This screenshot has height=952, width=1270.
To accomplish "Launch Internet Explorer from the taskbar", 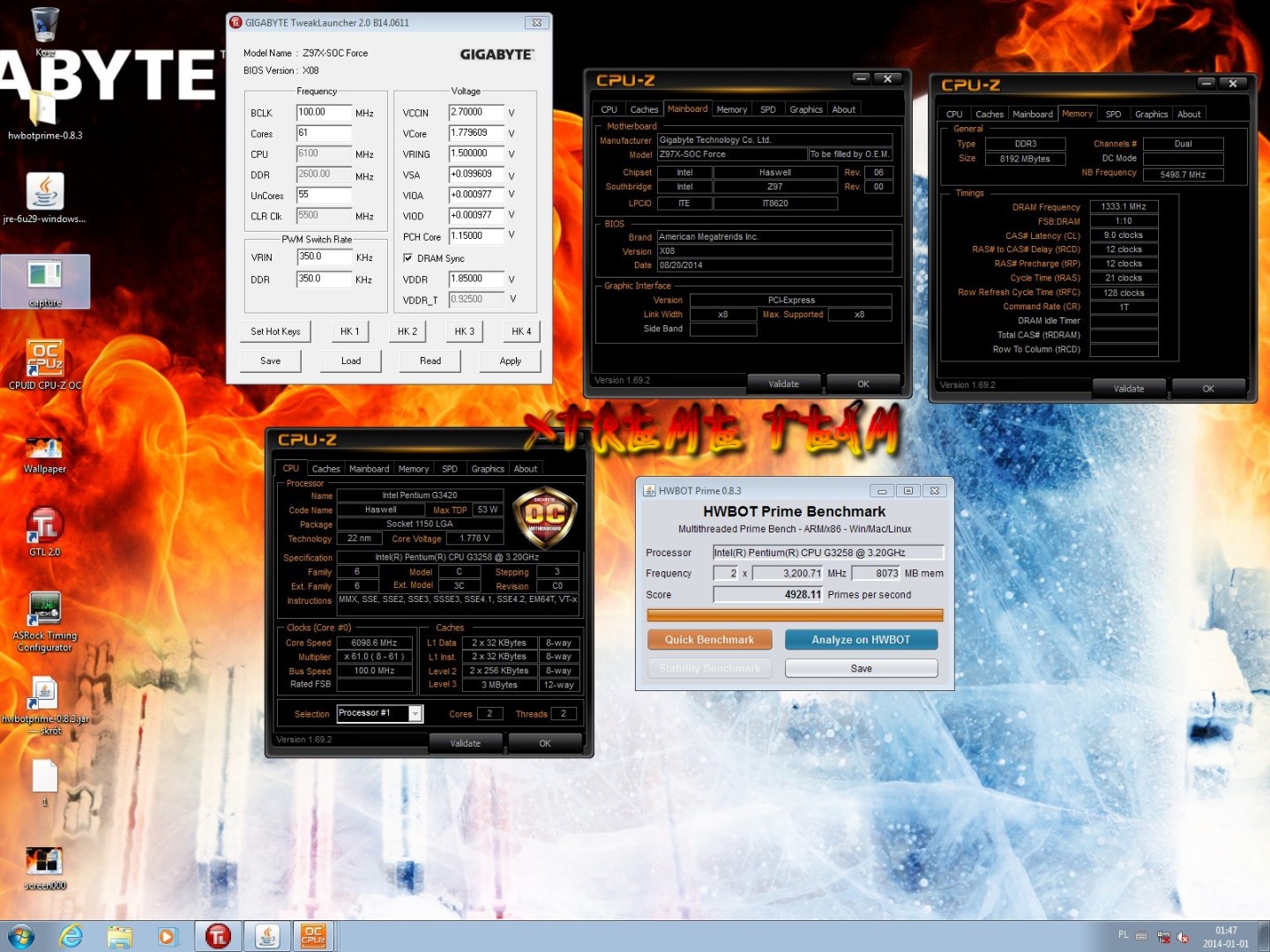I will (x=71, y=936).
